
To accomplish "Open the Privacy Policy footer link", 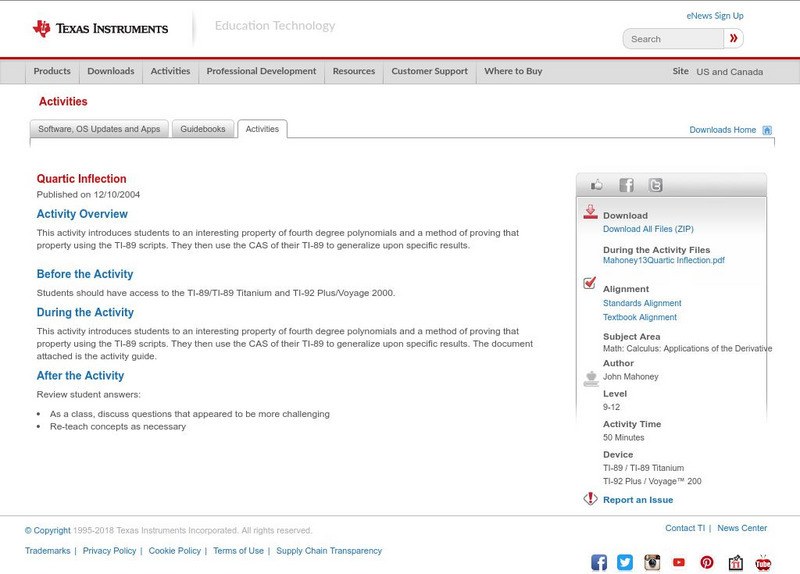I will [x=109, y=551].
